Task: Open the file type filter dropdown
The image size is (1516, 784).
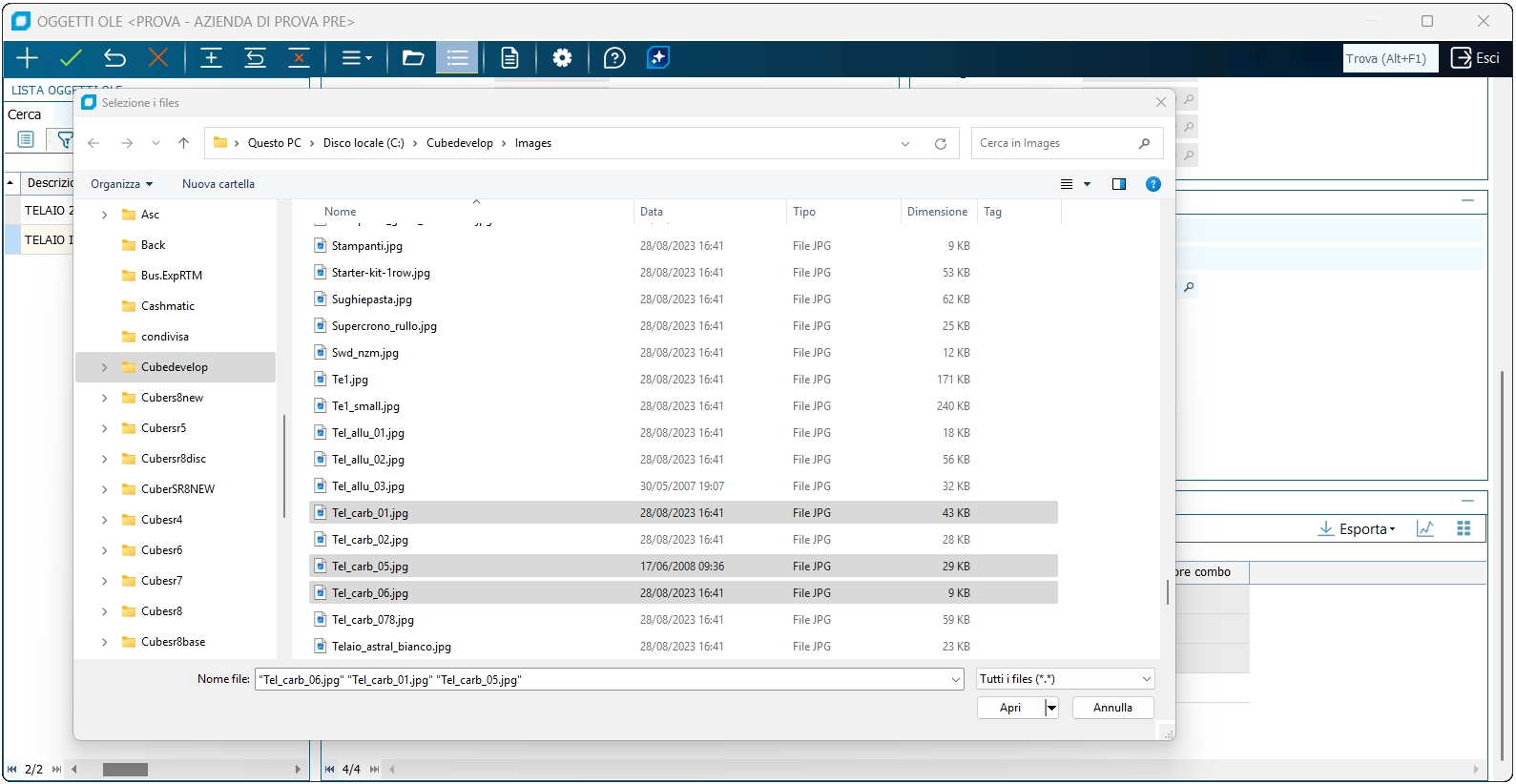Action: (x=1065, y=679)
